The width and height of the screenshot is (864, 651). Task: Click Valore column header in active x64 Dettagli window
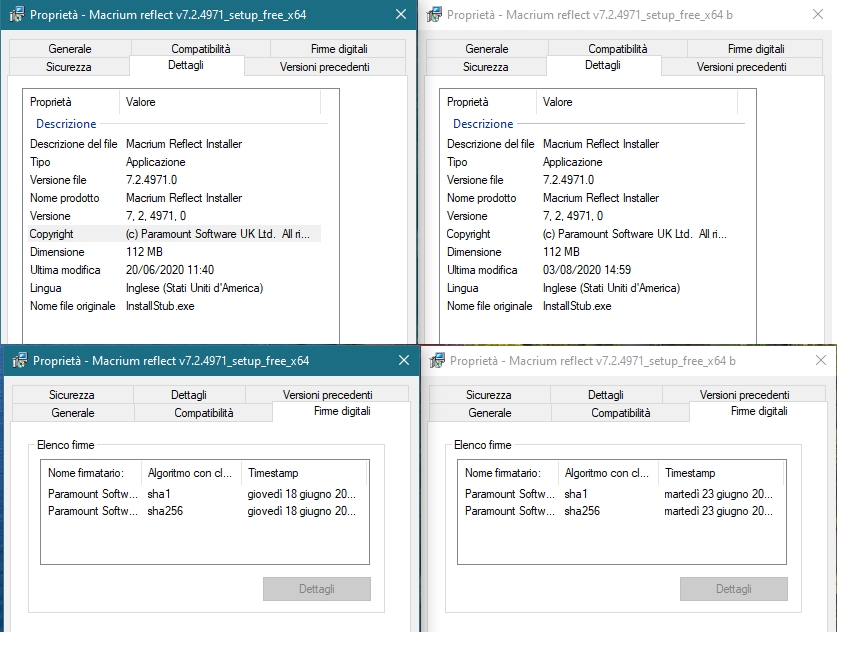coord(220,102)
